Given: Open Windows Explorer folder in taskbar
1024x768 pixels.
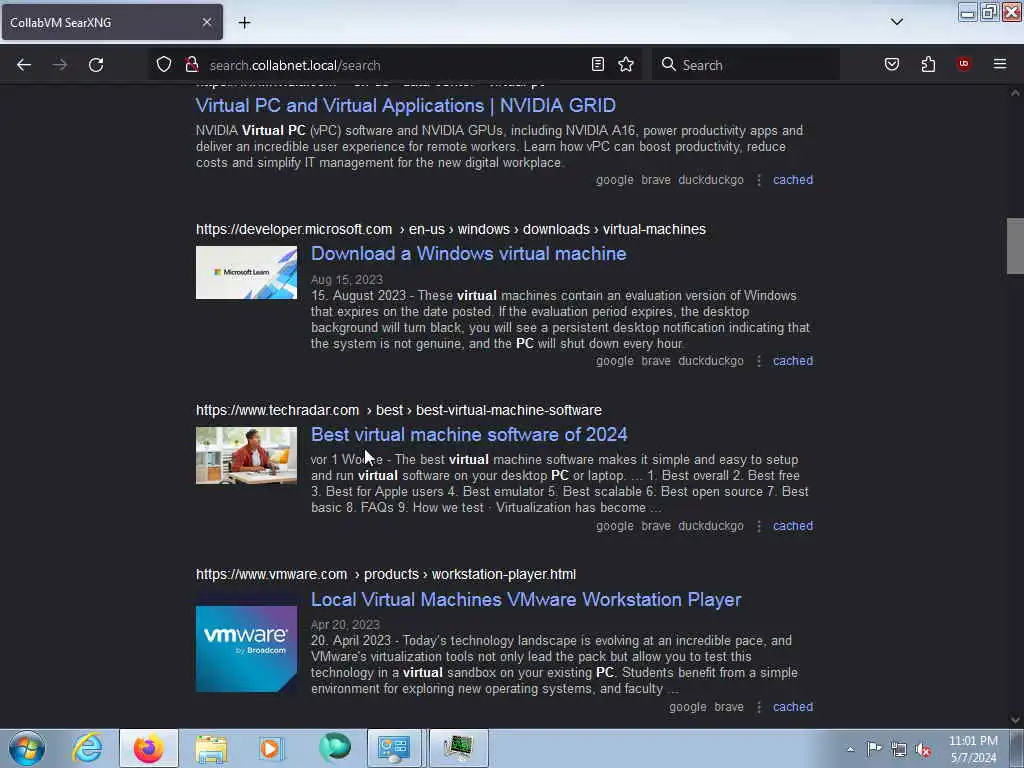Looking at the screenshot, I should pyautogui.click(x=210, y=748).
